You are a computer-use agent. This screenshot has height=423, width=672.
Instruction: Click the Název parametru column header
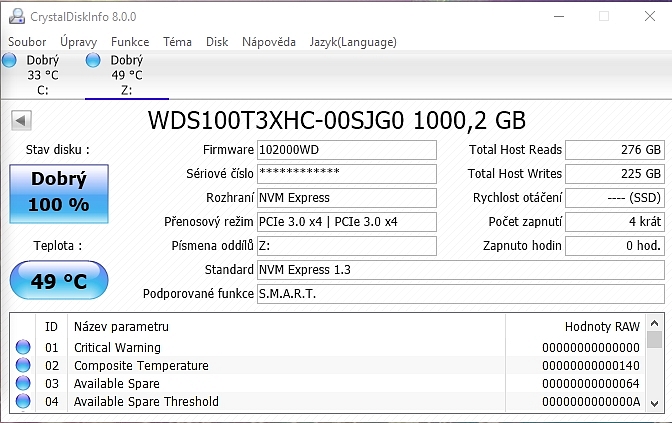click(286, 327)
